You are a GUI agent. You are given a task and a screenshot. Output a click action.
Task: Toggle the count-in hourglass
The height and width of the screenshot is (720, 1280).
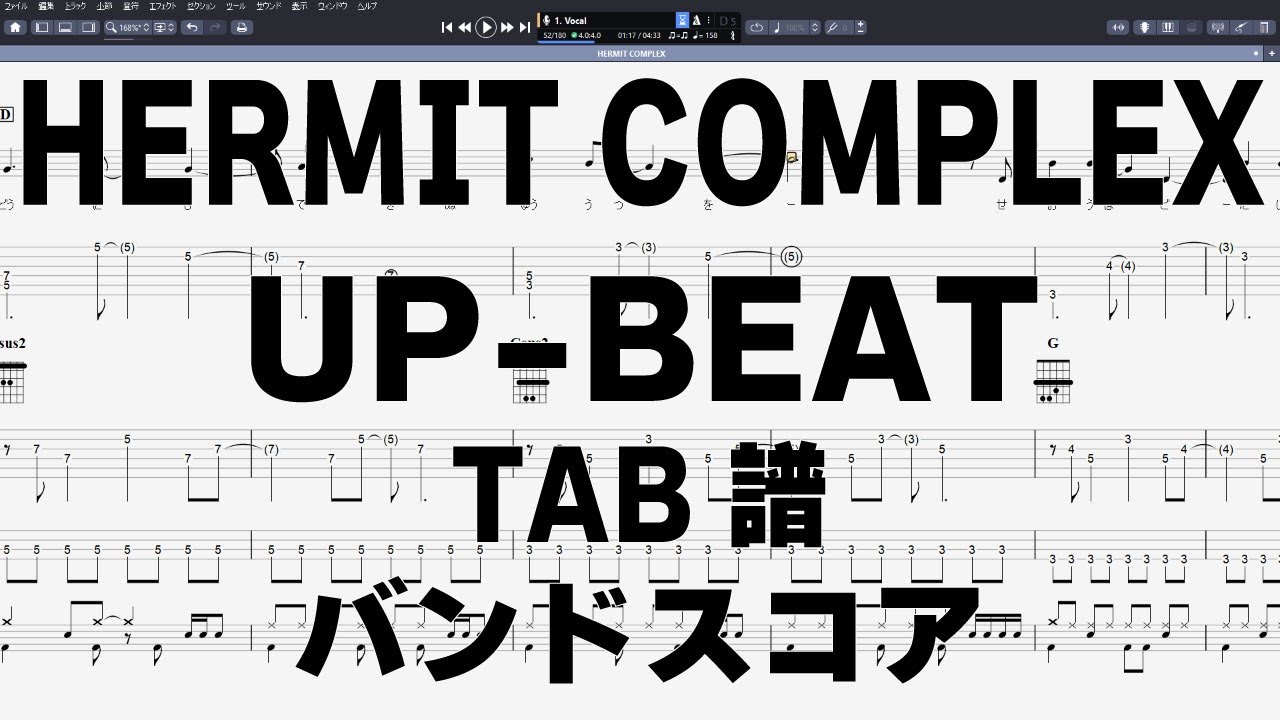(682, 19)
